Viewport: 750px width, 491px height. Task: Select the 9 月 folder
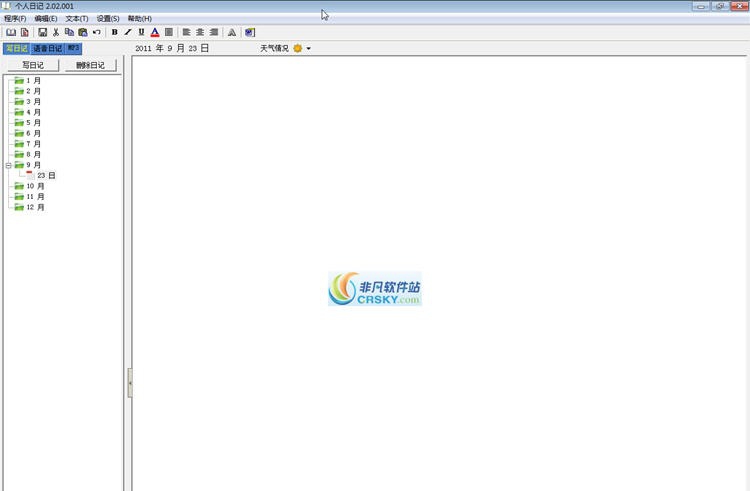click(x=28, y=164)
